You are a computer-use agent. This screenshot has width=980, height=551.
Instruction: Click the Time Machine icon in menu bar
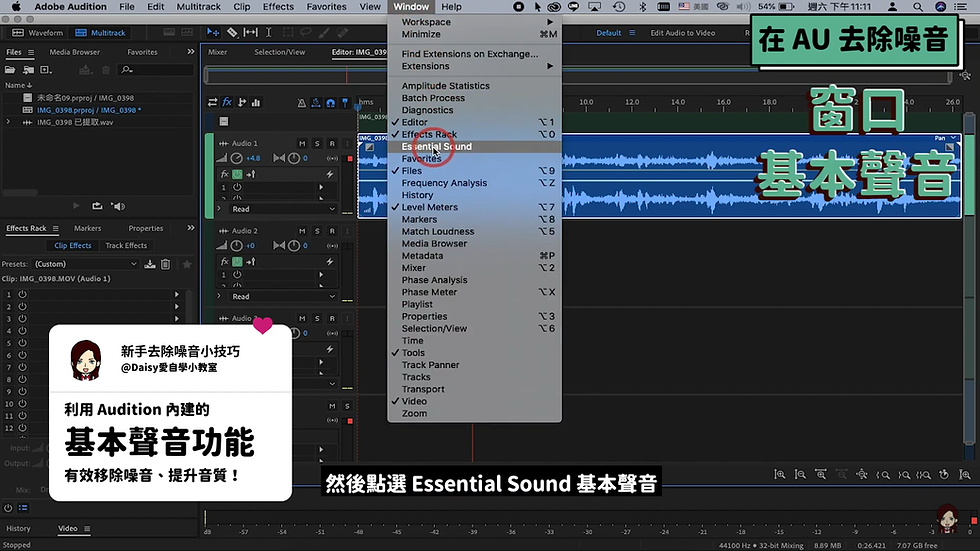tap(619, 7)
